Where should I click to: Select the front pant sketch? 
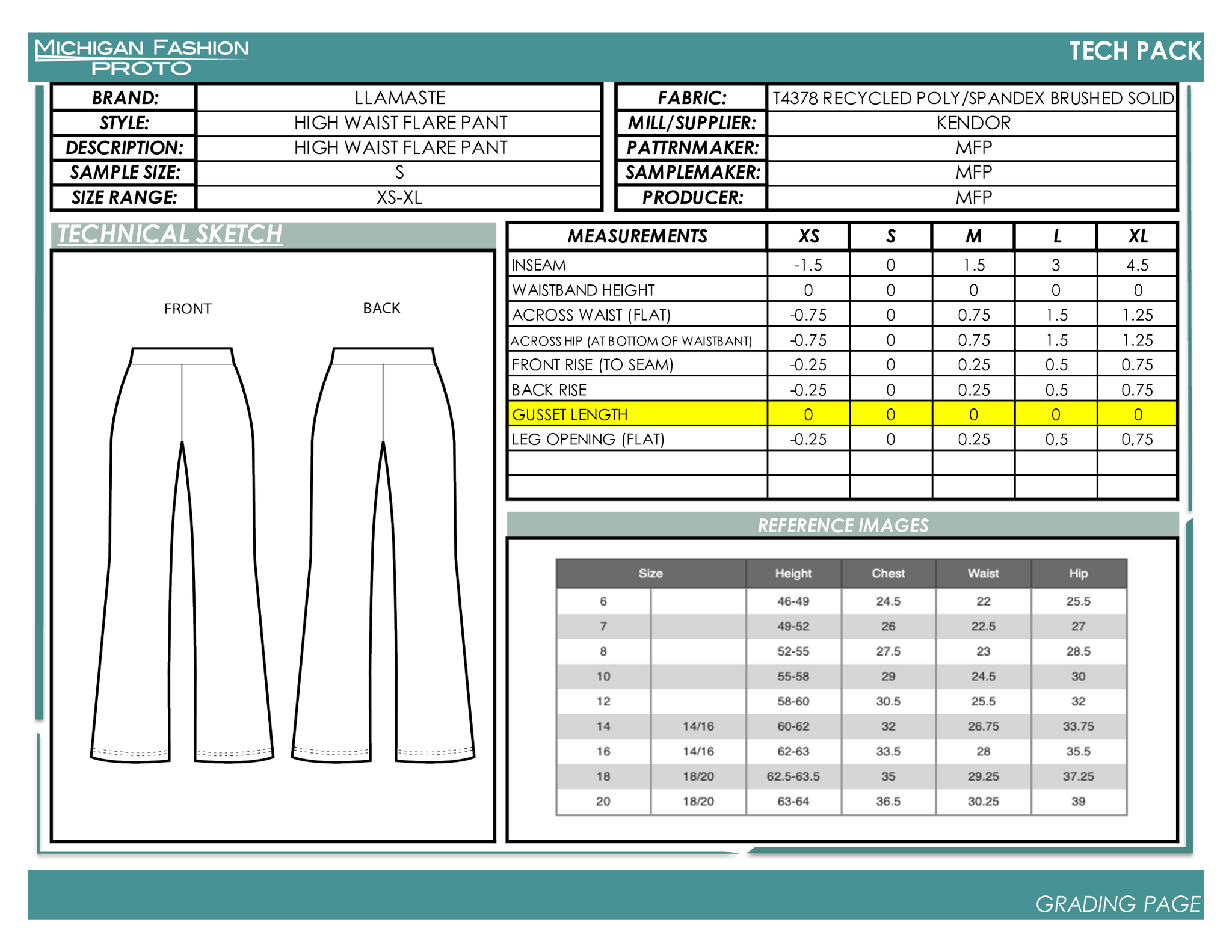[182, 555]
